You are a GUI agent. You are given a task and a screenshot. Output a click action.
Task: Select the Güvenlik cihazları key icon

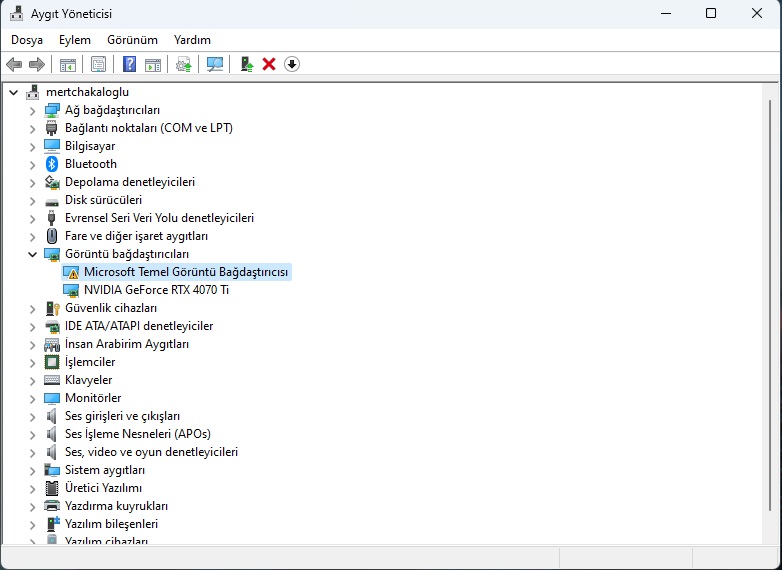click(52, 308)
